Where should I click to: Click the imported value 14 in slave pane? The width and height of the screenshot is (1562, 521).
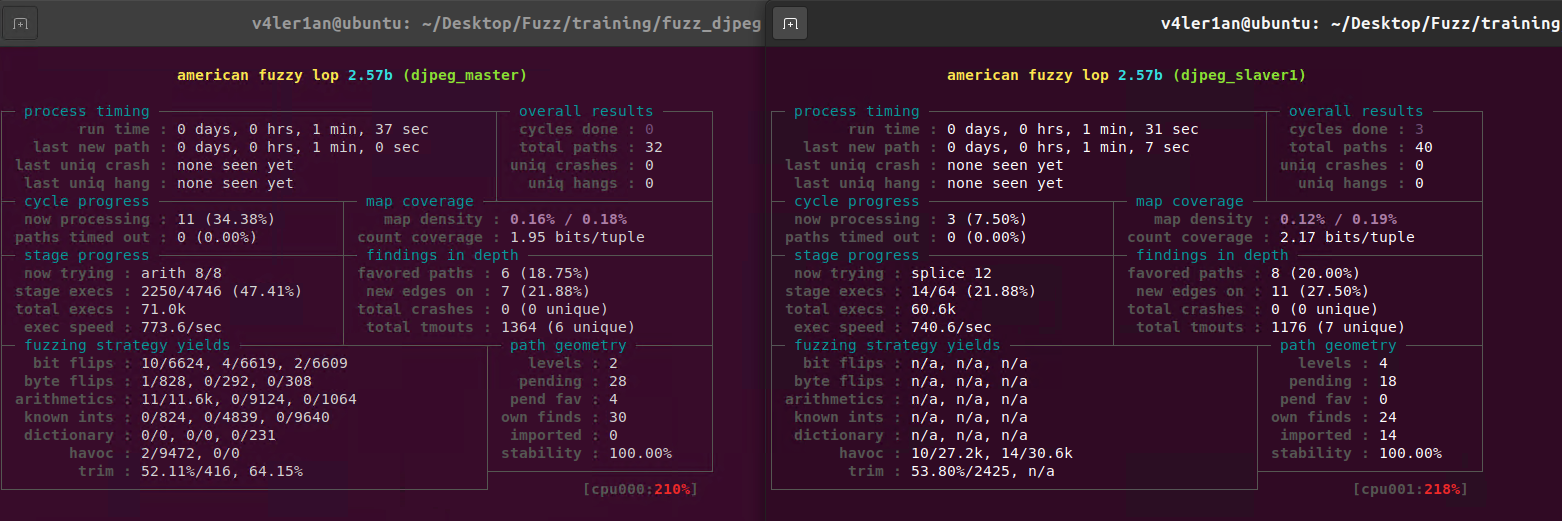click(x=1289, y=435)
